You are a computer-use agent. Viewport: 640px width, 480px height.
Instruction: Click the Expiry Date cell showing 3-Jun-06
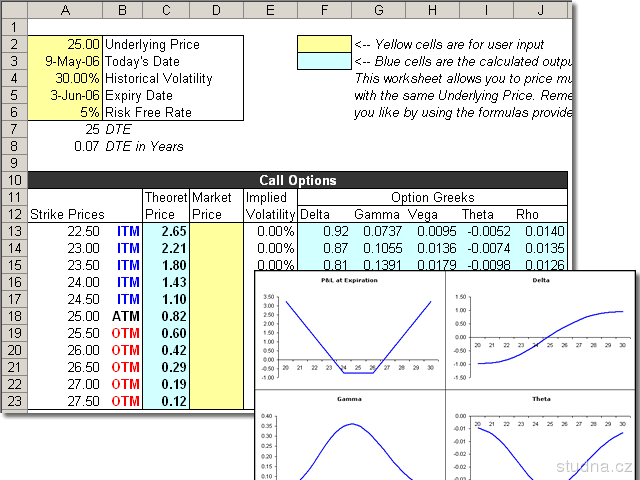tap(65, 96)
